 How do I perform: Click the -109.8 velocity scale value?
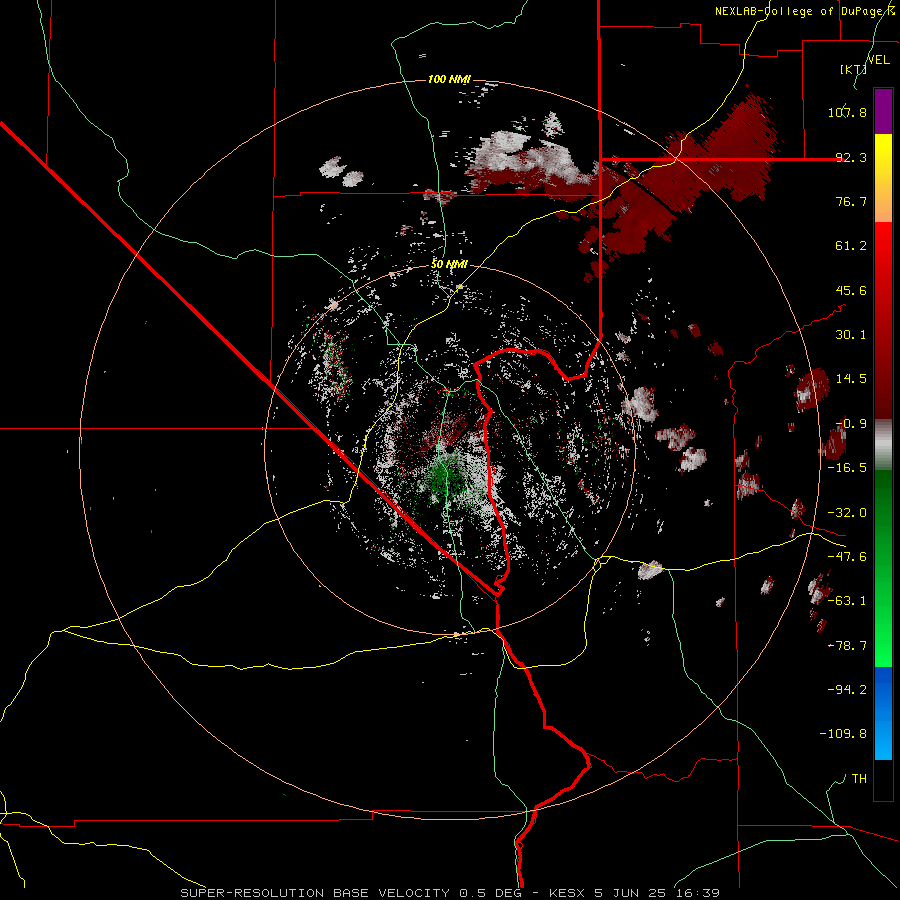click(x=843, y=734)
